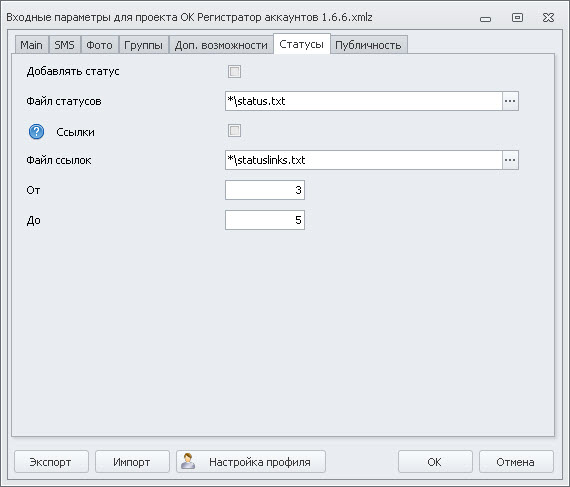Click the blue help icon beside Ссылки
The width and height of the screenshot is (570, 487).
click(36, 132)
